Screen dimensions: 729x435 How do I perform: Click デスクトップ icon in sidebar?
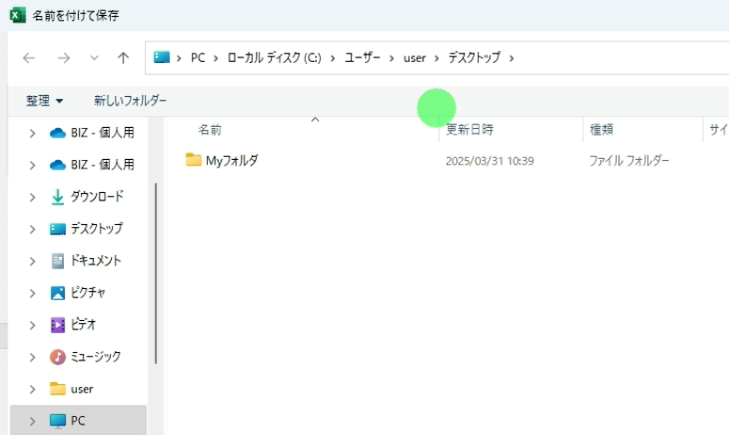pyautogui.click(x=58, y=229)
